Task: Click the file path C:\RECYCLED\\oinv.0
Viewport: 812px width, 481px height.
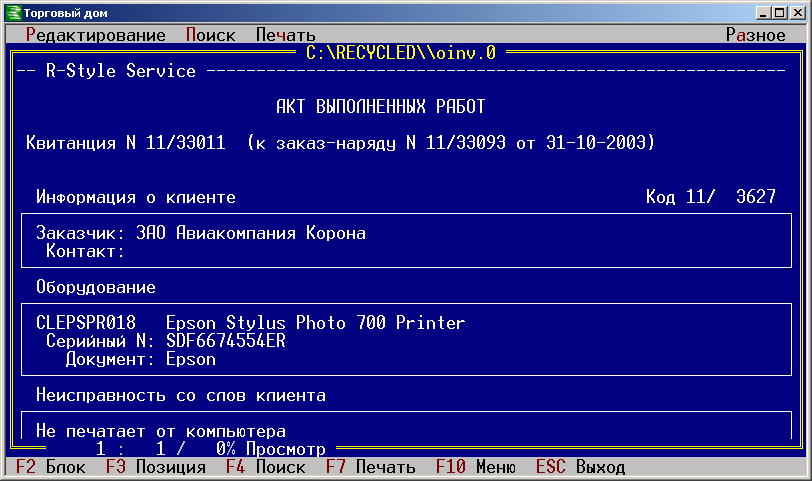Action: [x=401, y=53]
